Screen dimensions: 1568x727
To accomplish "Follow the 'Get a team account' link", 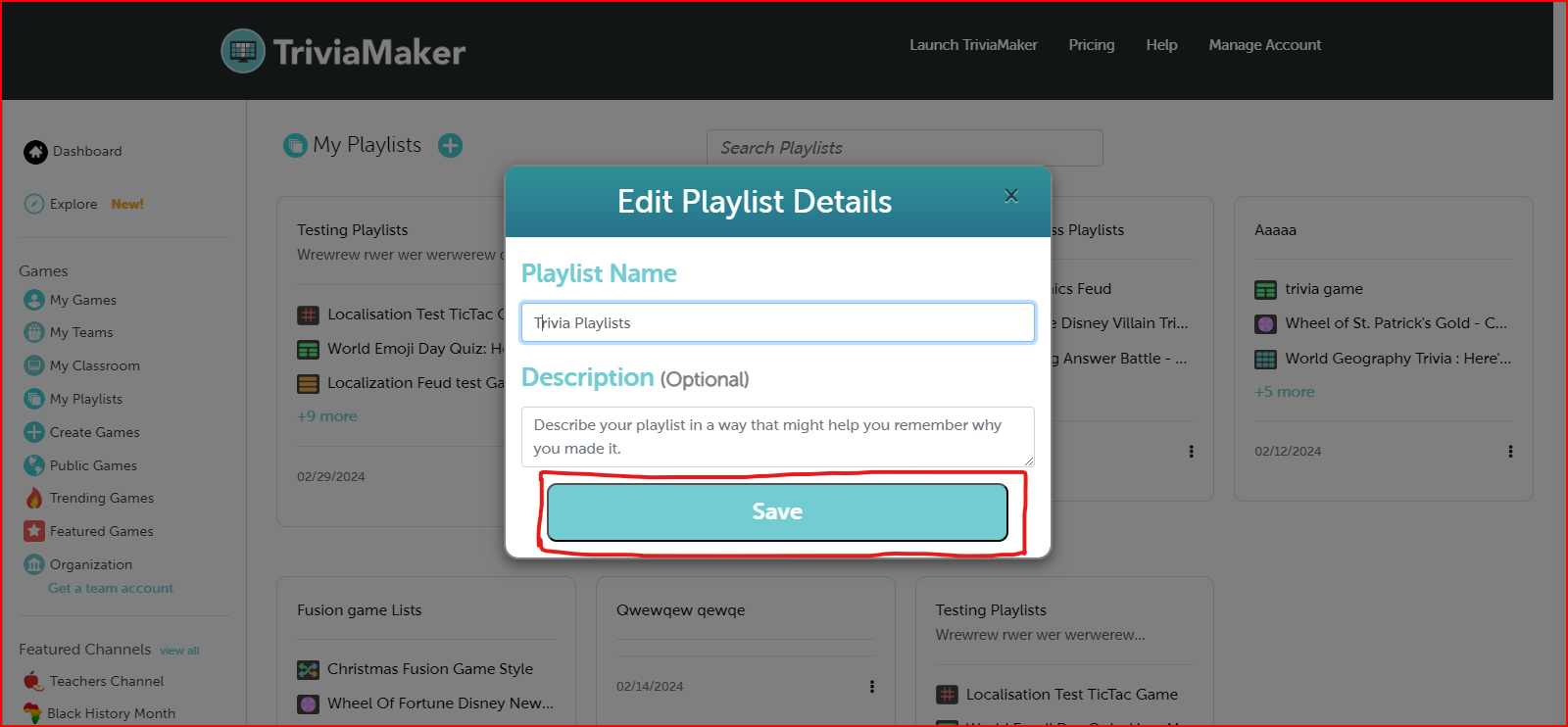I will 111,588.
